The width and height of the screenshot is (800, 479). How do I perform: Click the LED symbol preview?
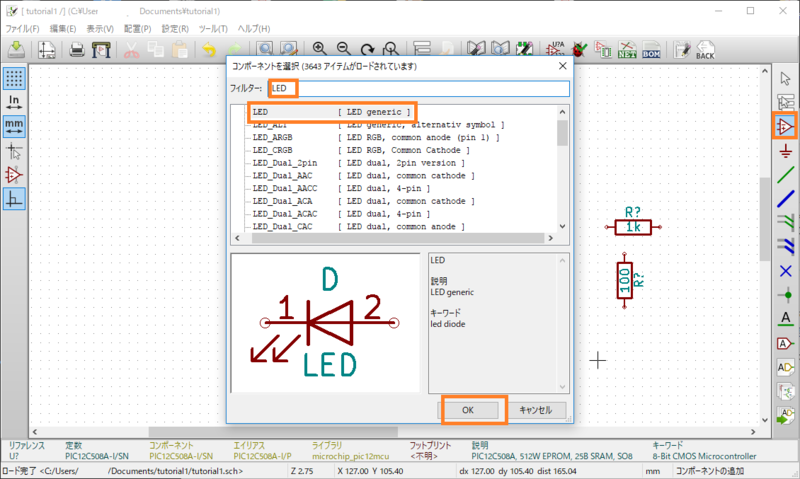pos(326,323)
